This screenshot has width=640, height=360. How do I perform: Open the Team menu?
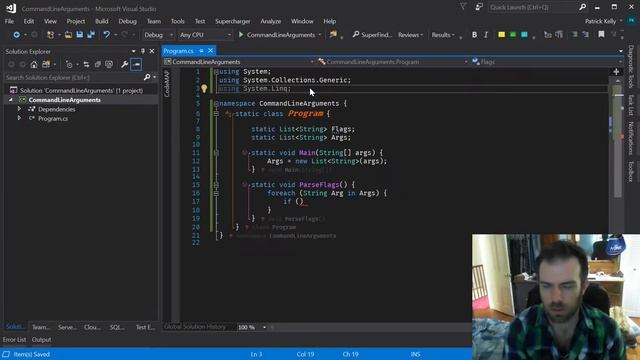pos(154,21)
